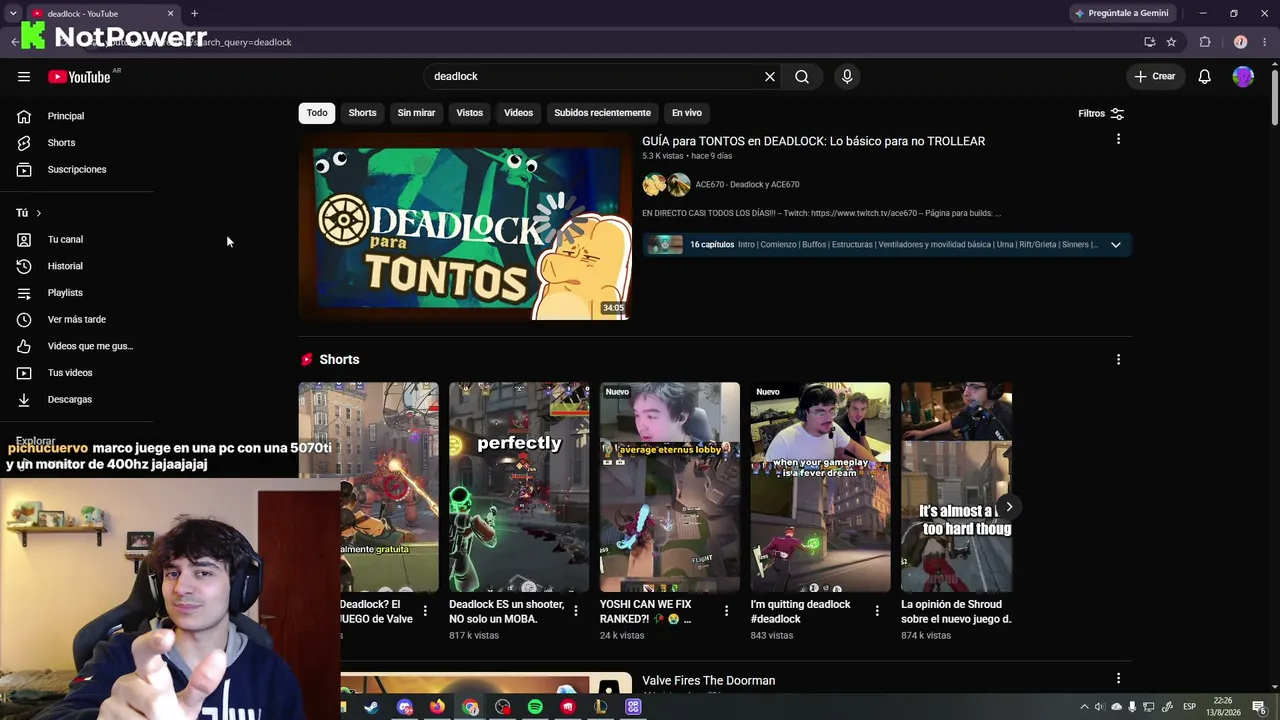The width and height of the screenshot is (1280, 720).
Task: Open options for the Shorts shelf
Action: coord(1118,359)
